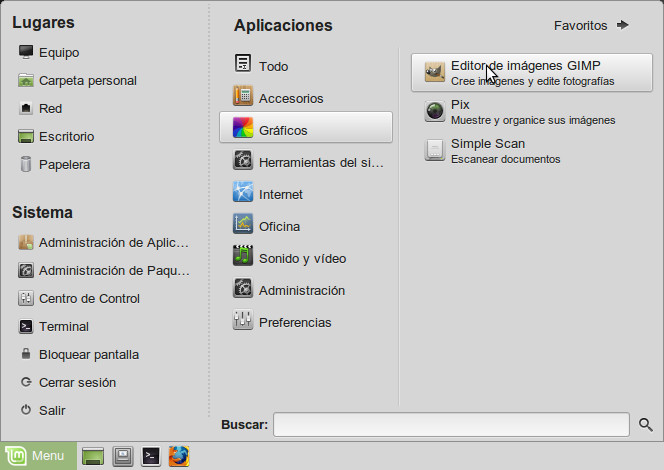Click Bloquear pantalla
The height and width of the screenshot is (470, 664).
click(x=88, y=354)
